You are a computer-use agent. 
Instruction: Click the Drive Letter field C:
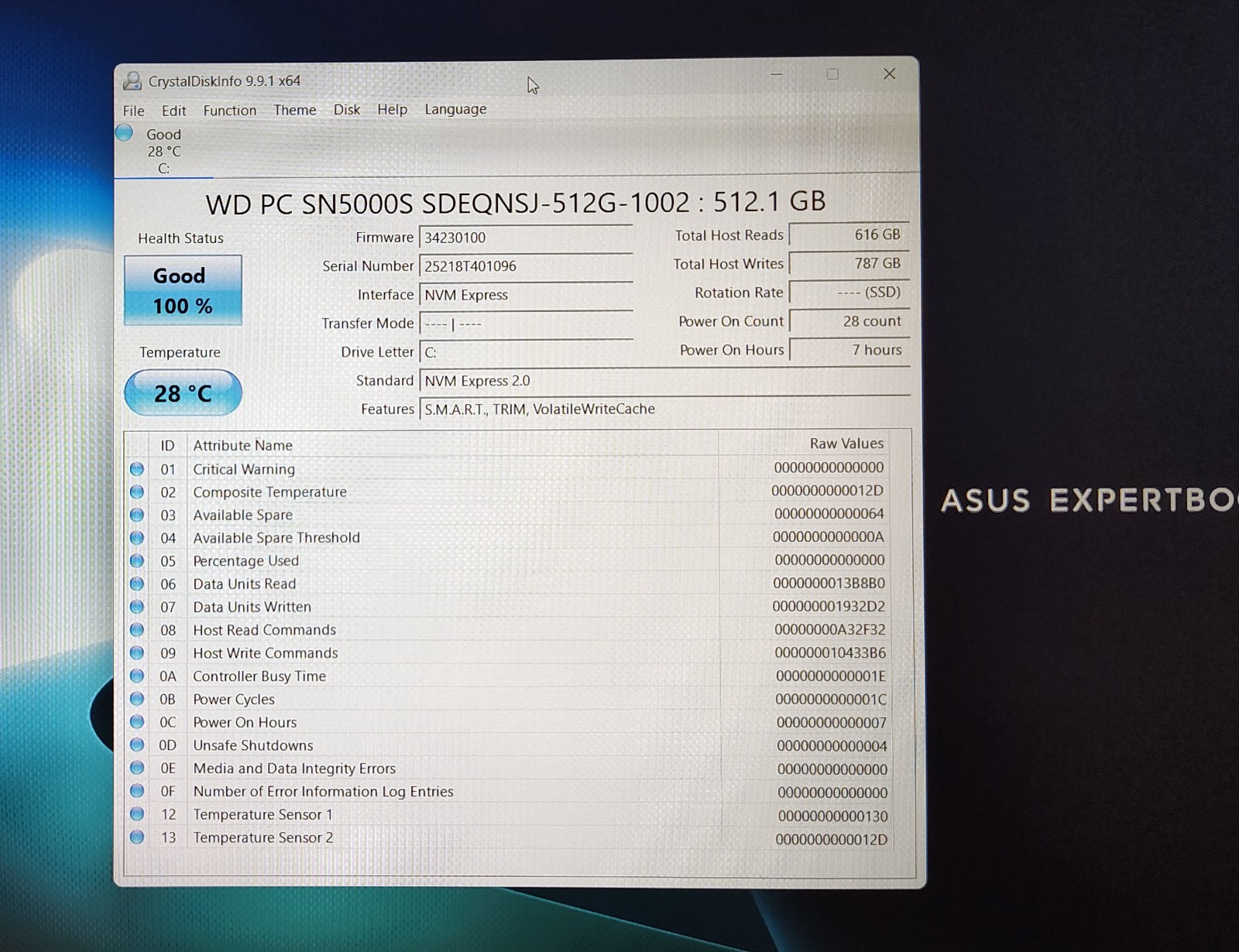(x=526, y=352)
